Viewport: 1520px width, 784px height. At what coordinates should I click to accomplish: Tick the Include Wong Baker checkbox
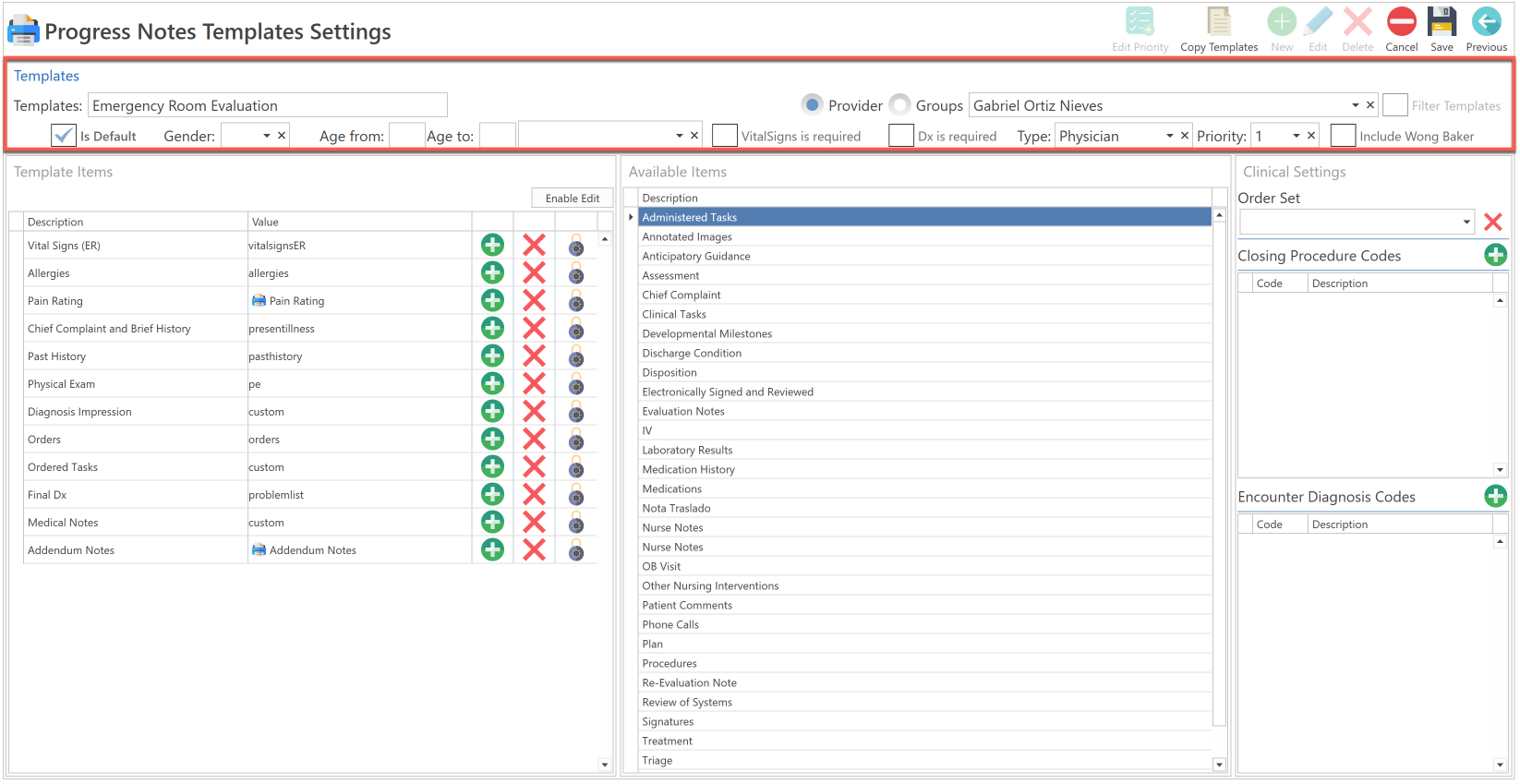coord(1344,136)
